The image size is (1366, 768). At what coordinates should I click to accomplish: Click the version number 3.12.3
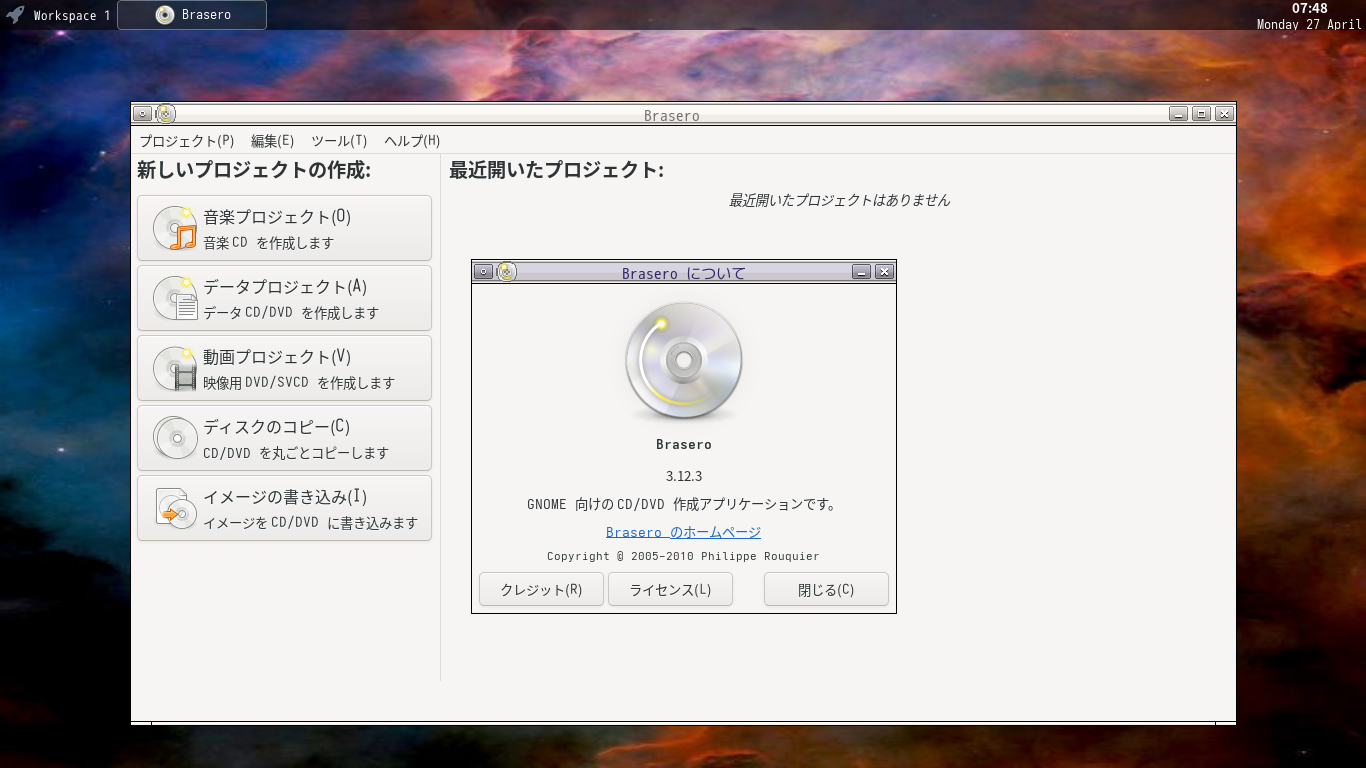[x=684, y=476]
